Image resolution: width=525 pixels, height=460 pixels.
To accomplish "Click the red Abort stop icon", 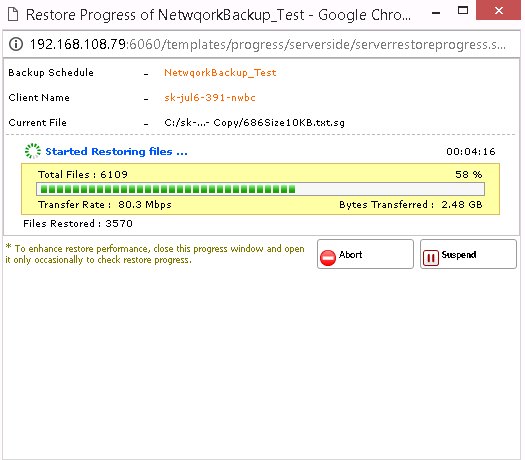I will click(327, 258).
